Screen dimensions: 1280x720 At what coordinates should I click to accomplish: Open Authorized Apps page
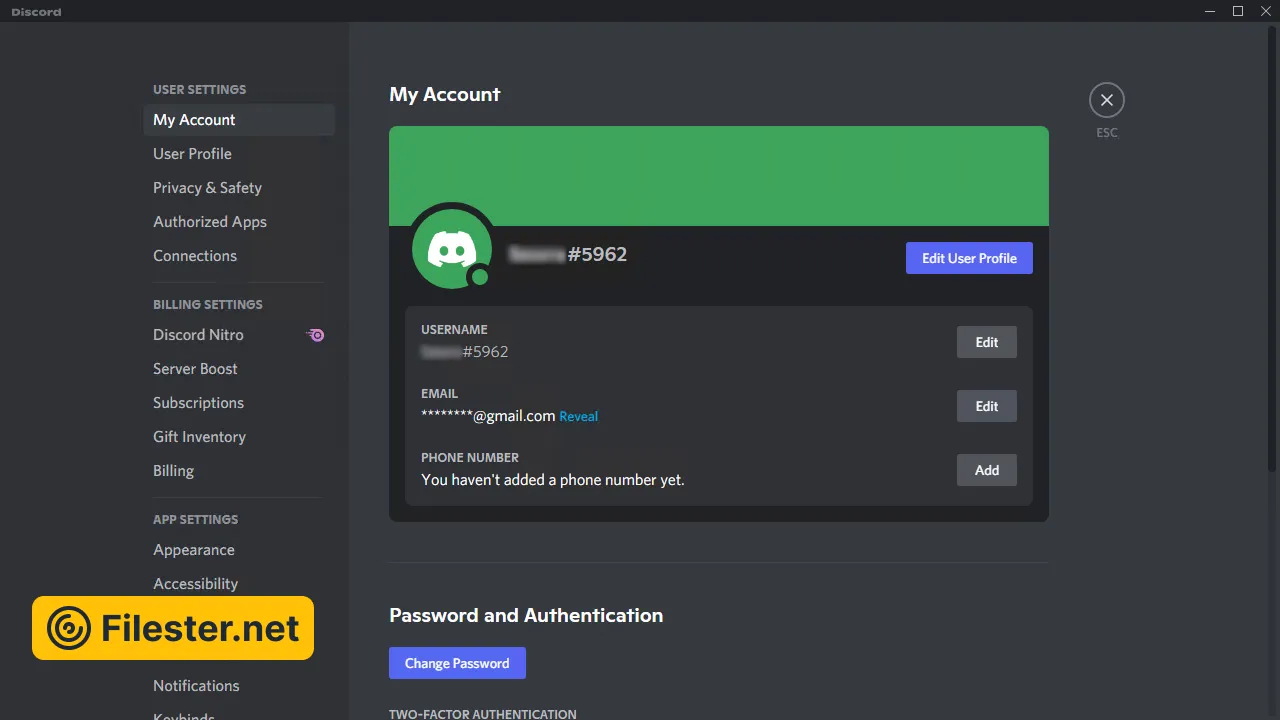(x=210, y=222)
